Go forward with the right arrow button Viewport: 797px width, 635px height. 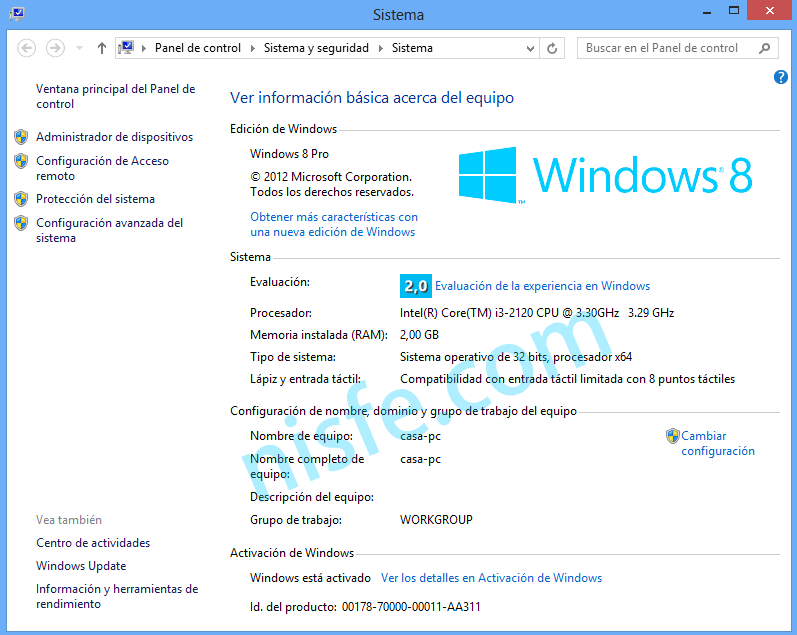tap(55, 48)
